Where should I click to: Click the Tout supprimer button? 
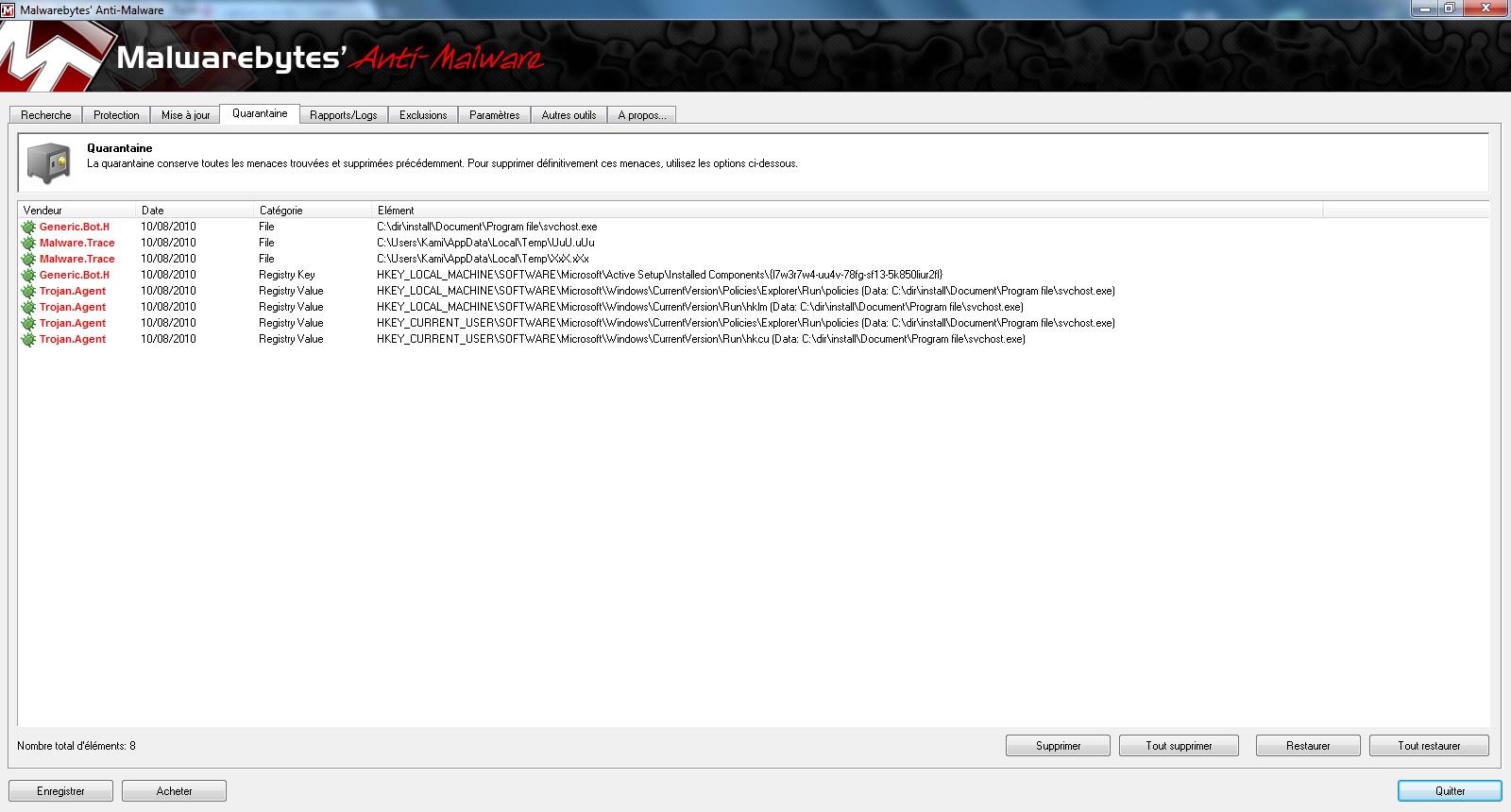click(x=1179, y=746)
